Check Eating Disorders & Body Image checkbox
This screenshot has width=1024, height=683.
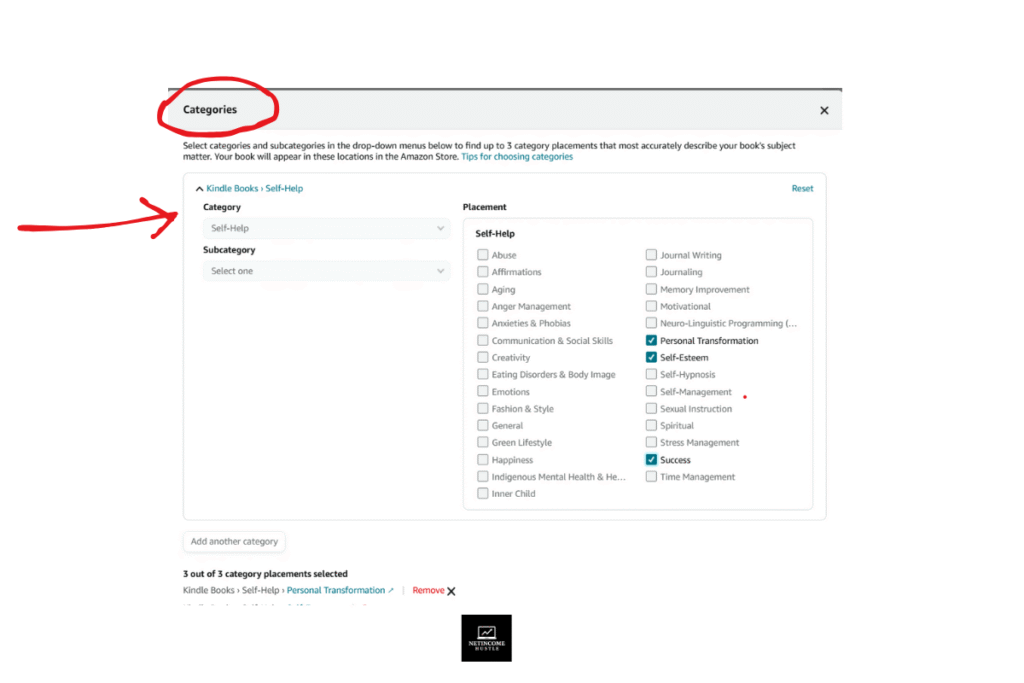coord(483,374)
